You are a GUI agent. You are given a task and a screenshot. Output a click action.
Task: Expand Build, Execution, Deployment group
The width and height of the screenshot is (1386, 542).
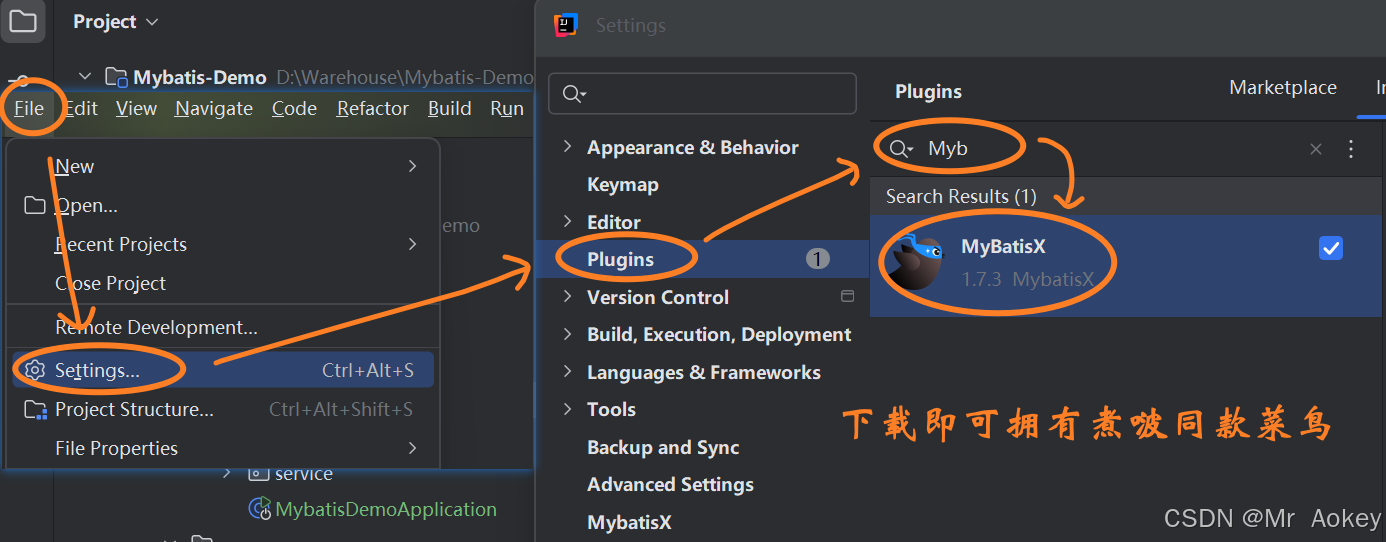(x=568, y=334)
